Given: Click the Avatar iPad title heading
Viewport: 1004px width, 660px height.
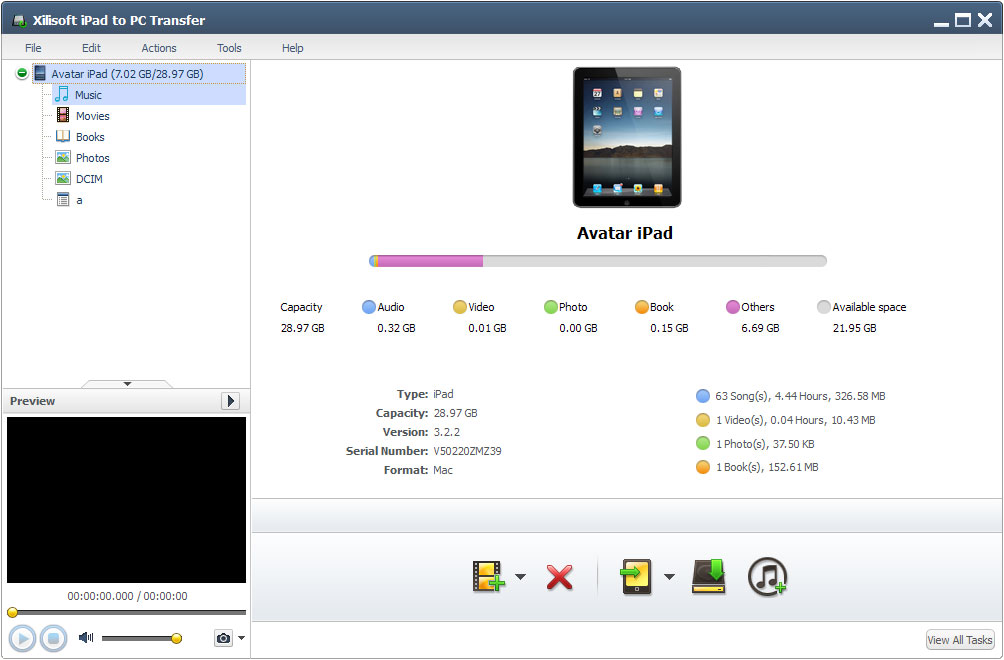Looking at the screenshot, I should point(625,233).
